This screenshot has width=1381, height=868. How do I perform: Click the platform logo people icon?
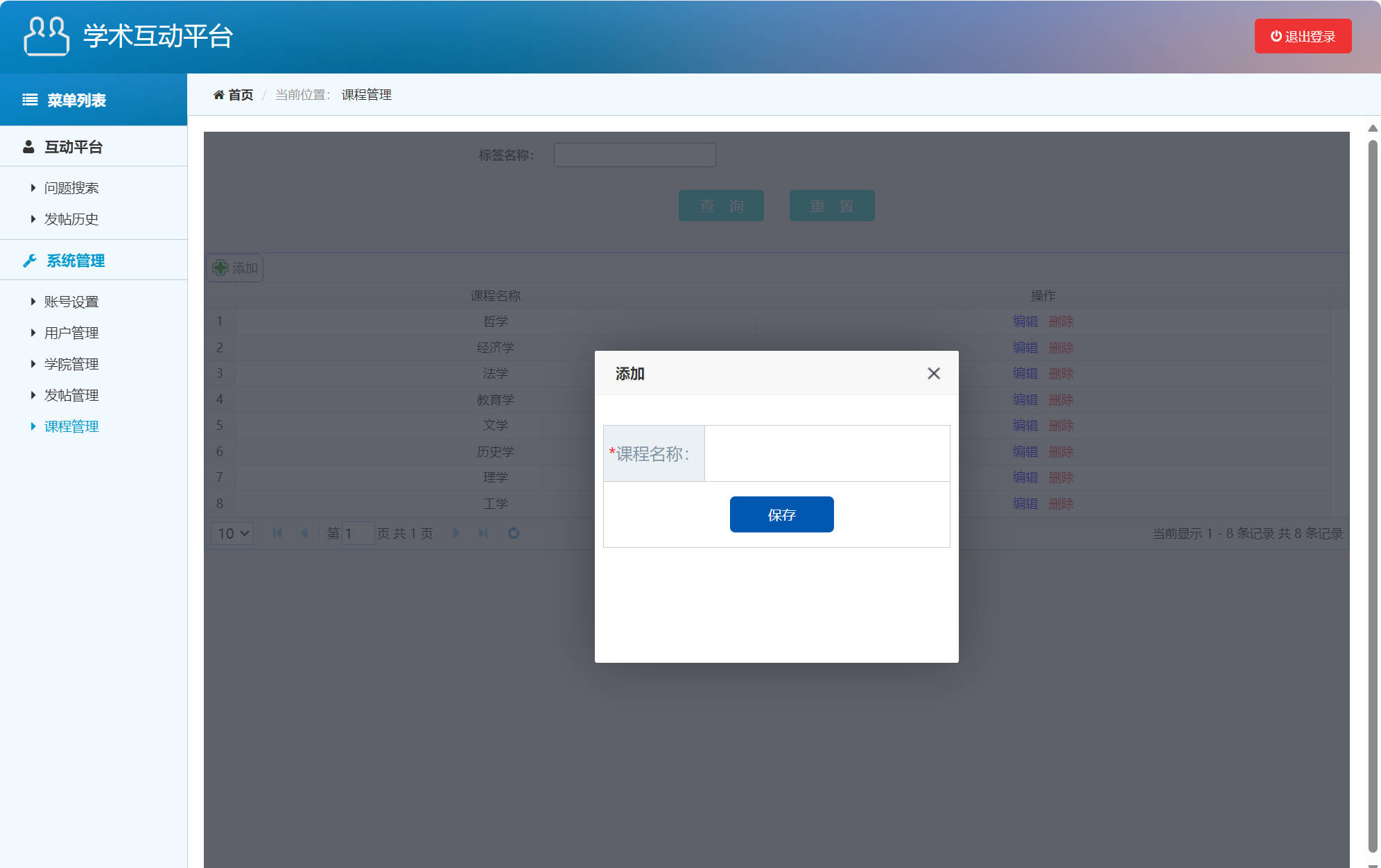point(46,36)
